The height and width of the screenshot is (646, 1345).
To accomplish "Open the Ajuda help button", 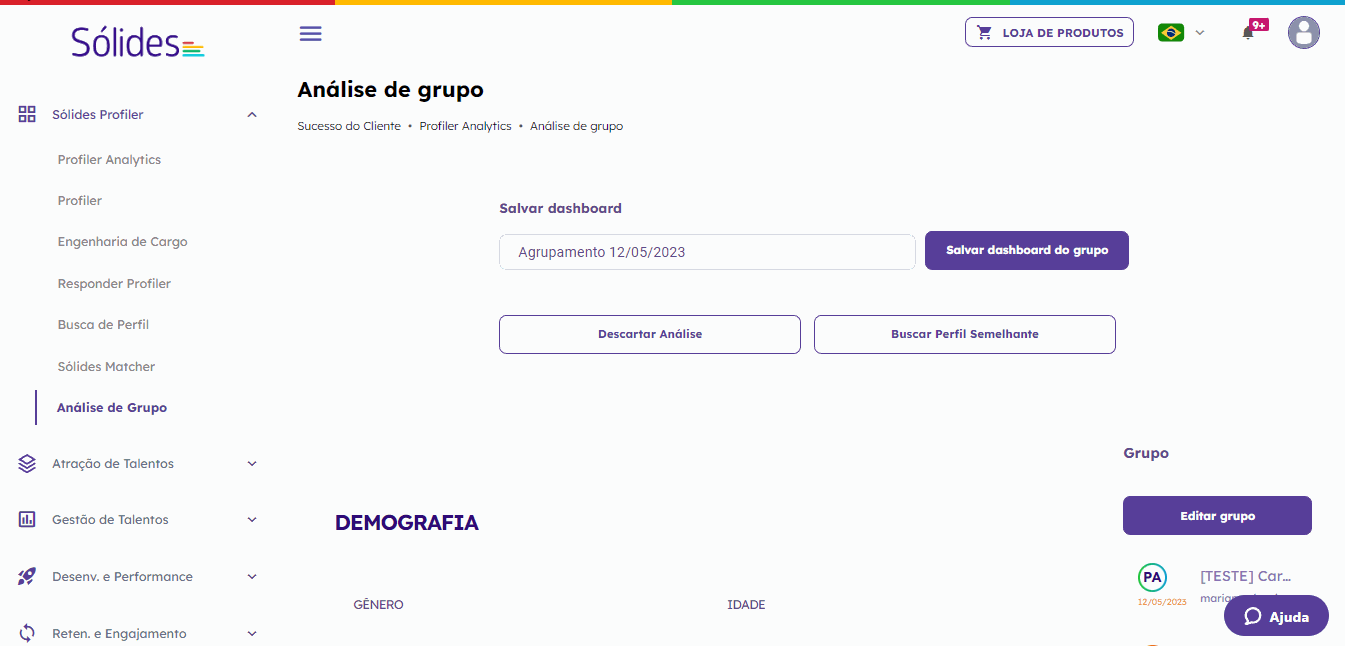I will tap(1276, 616).
